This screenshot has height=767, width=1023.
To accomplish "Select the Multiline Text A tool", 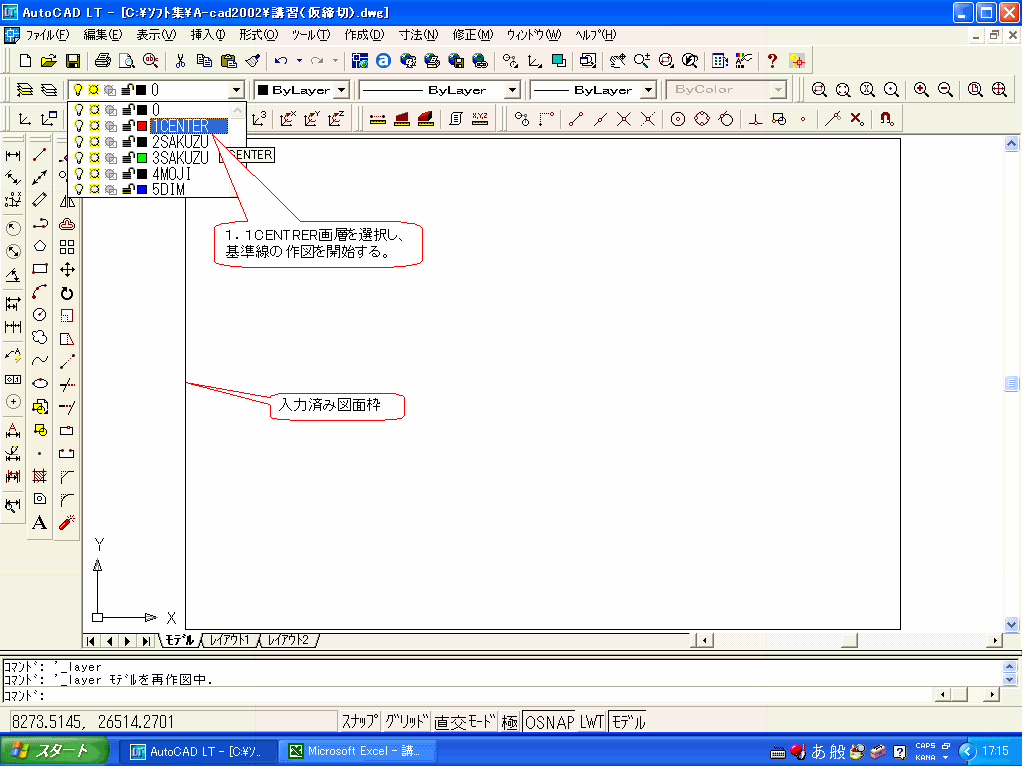I will point(40,522).
